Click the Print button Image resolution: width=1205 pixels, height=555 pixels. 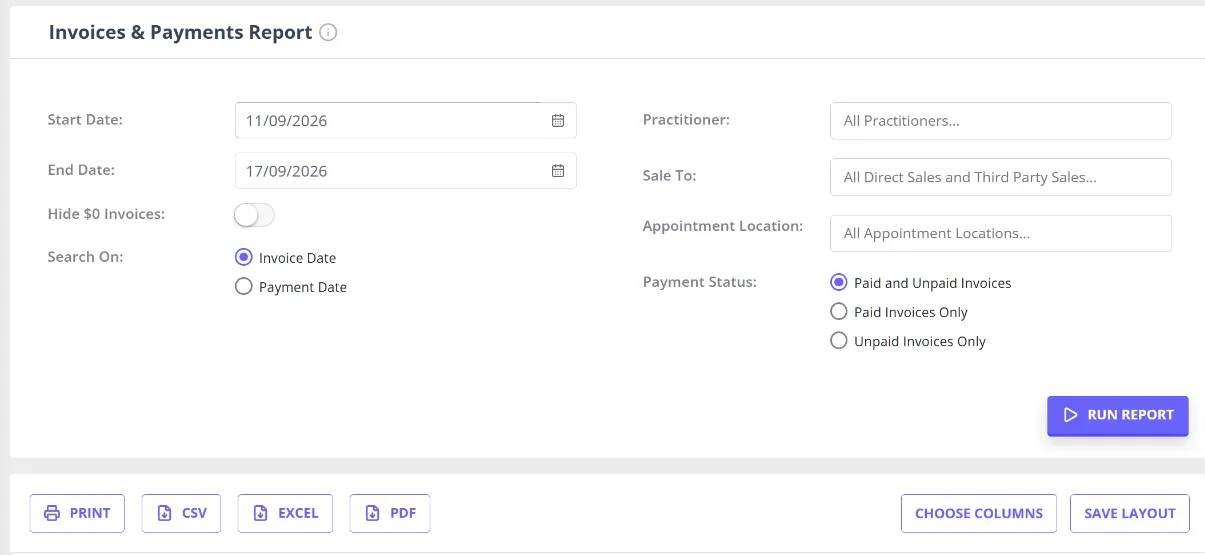(77, 513)
